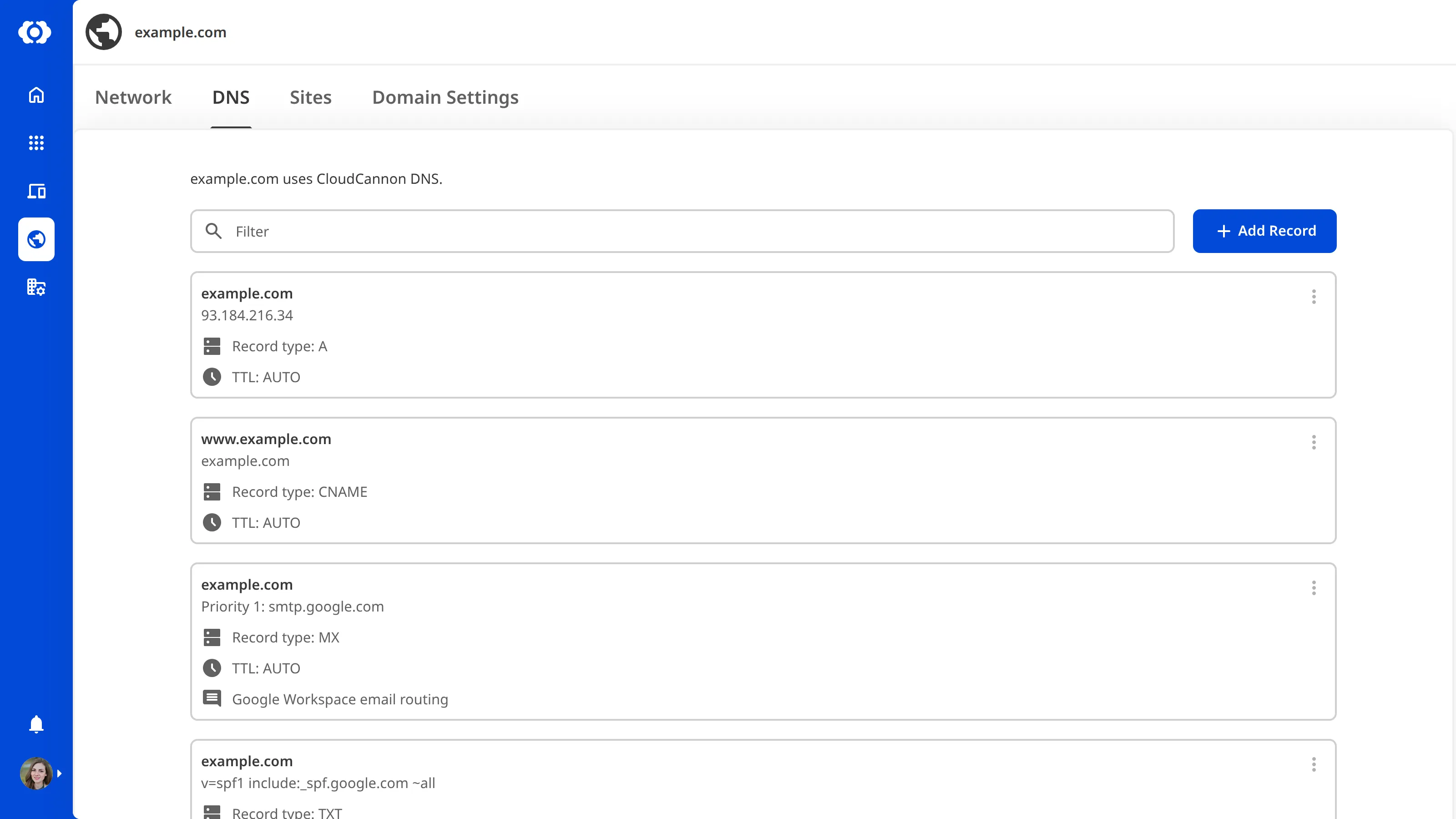Open the Sites section from sidebar
The image size is (1456, 819).
pyautogui.click(x=35, y=191)
